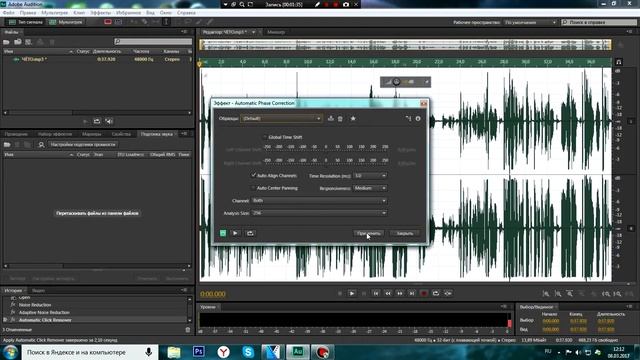Open Editor file tab dropdown arrow
The height and width of the screenshot is (360, 640).
(253, 32)
